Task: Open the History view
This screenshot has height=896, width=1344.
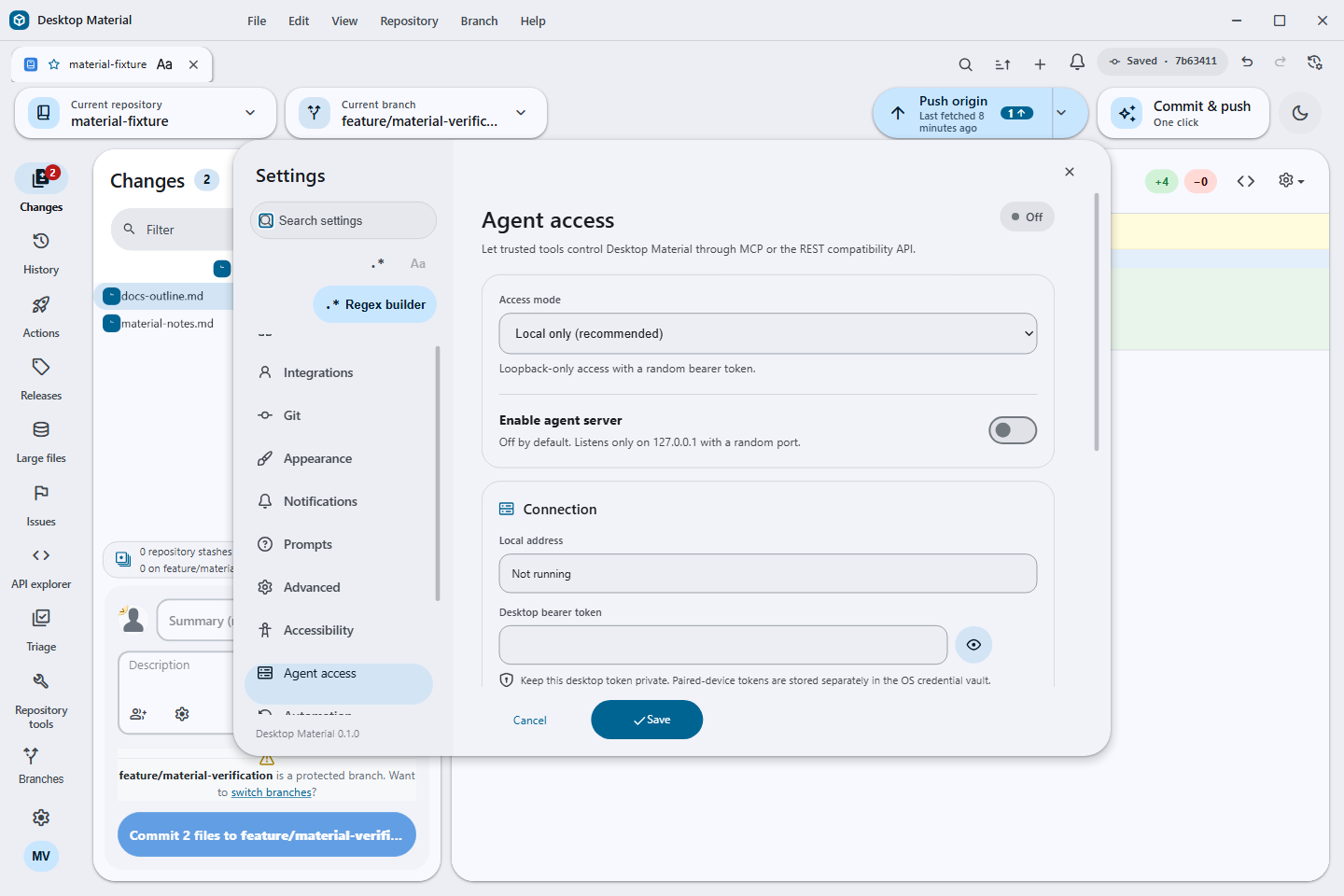Action: pyautogui.click(x=41, y=253)
